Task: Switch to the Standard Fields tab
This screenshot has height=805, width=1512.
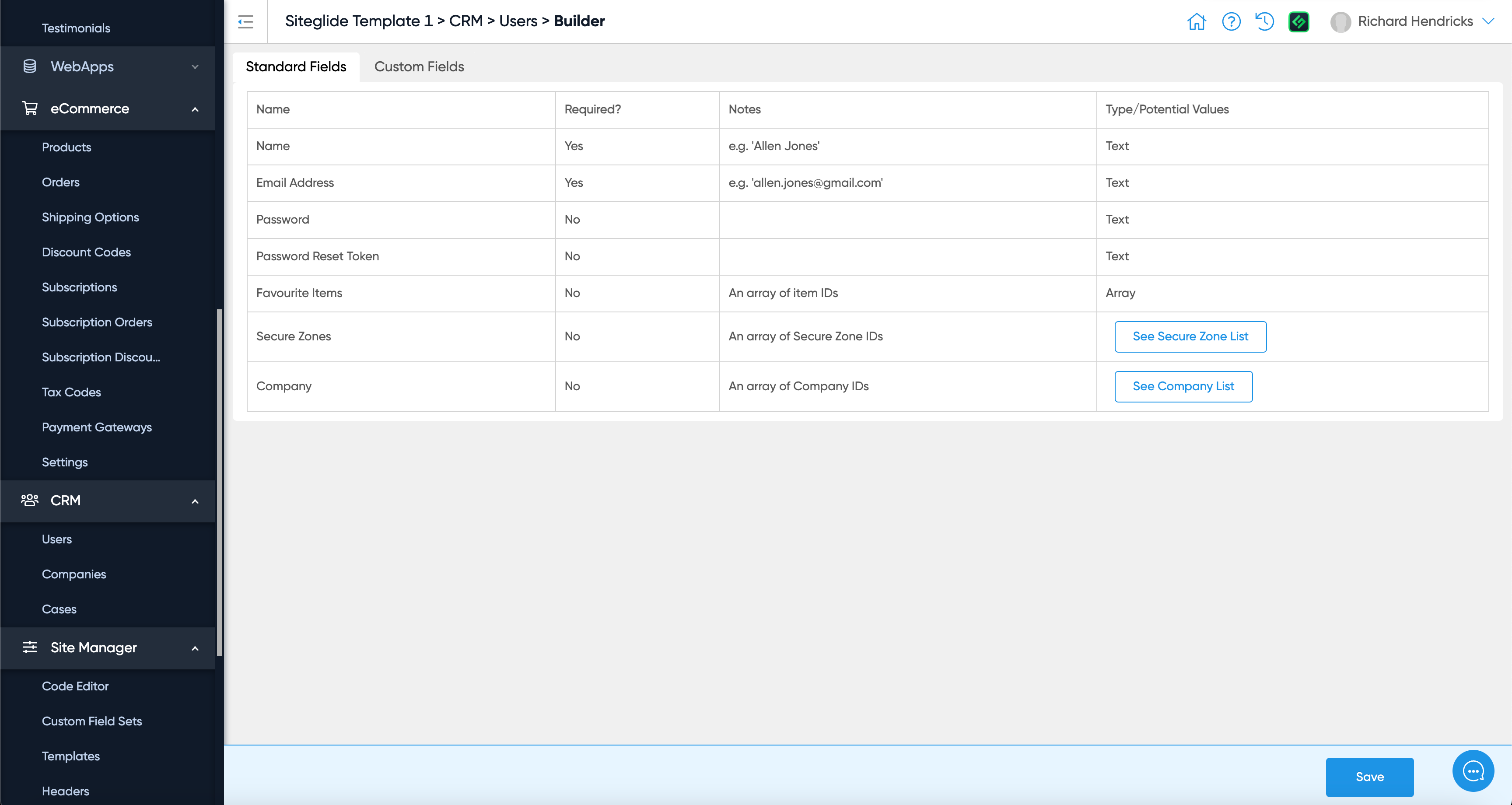Action: (x=296, y=67)
